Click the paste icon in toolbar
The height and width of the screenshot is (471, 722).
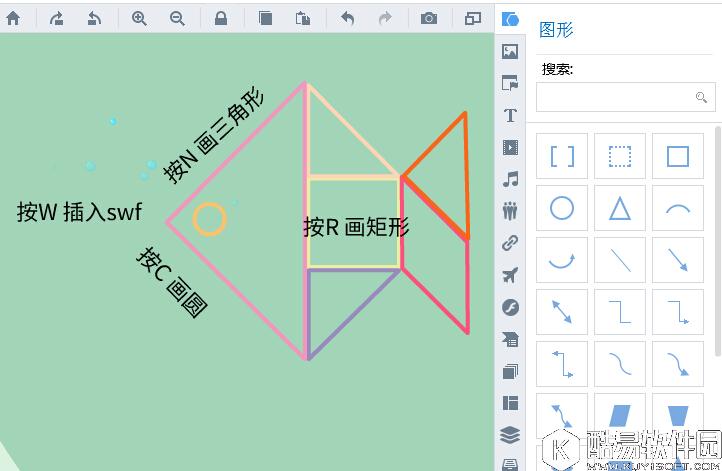coord(303,18)
